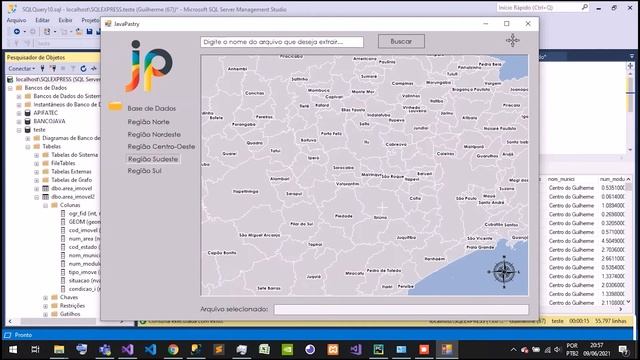This screenshot has width=640, height=360.
Task: Click the yellow folder icon beside Base de Dados
Action: tap(116, 107)
